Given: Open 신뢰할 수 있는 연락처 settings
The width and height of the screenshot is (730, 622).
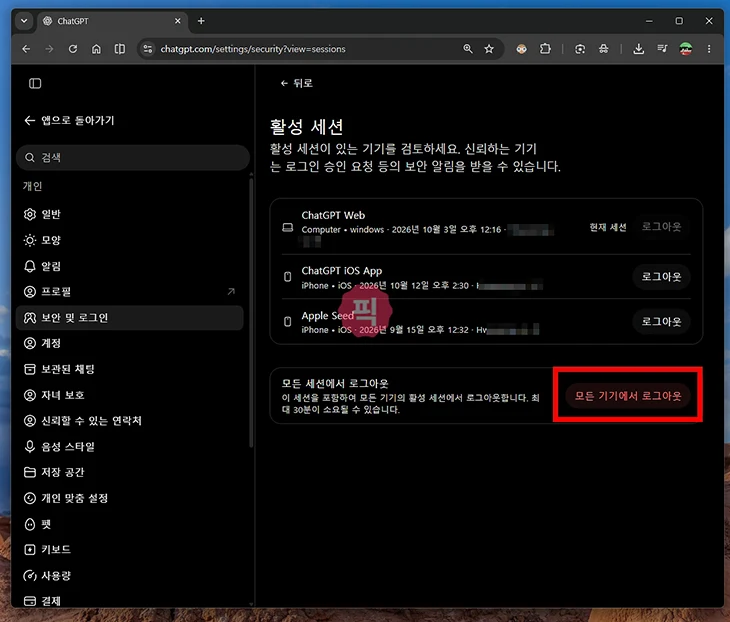Looking at the screenshot, I should point(129,421).
